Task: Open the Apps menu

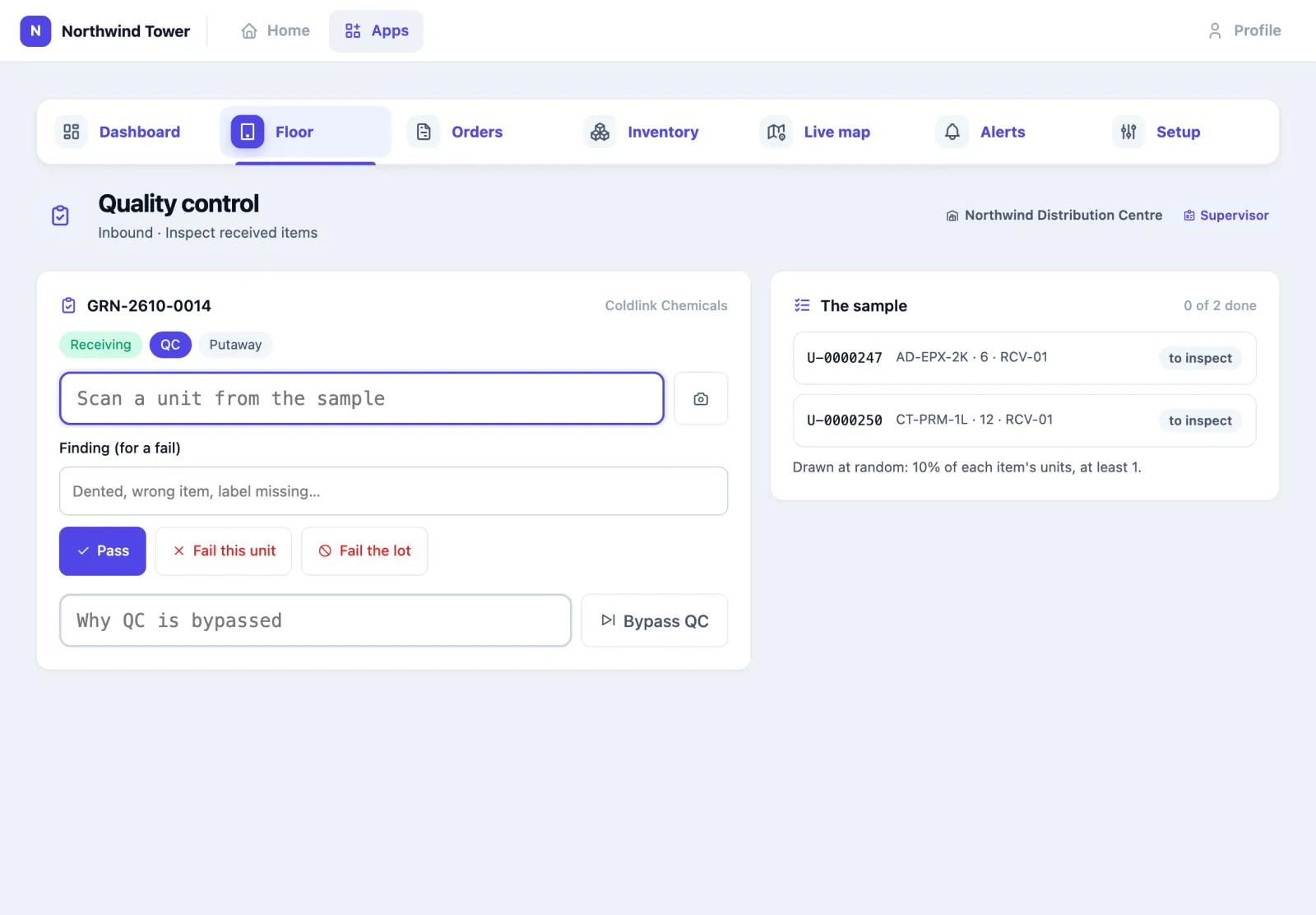Action: (377, 31)
